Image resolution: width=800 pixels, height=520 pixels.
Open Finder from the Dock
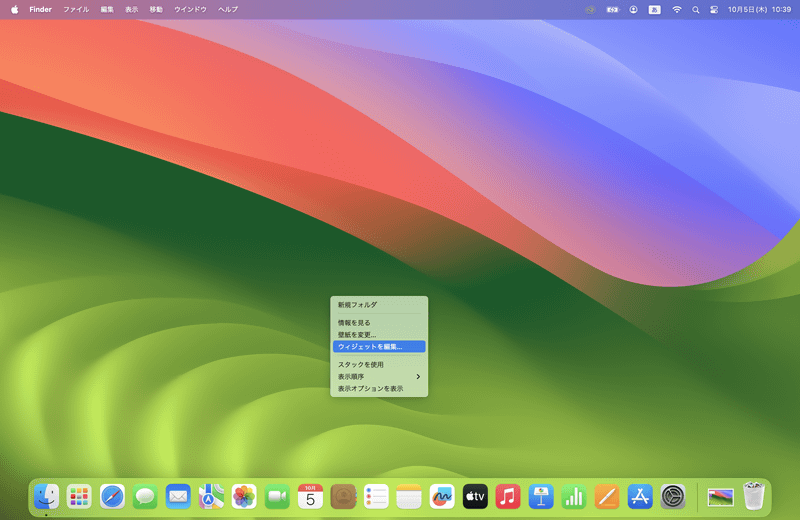tap(46, 497)
